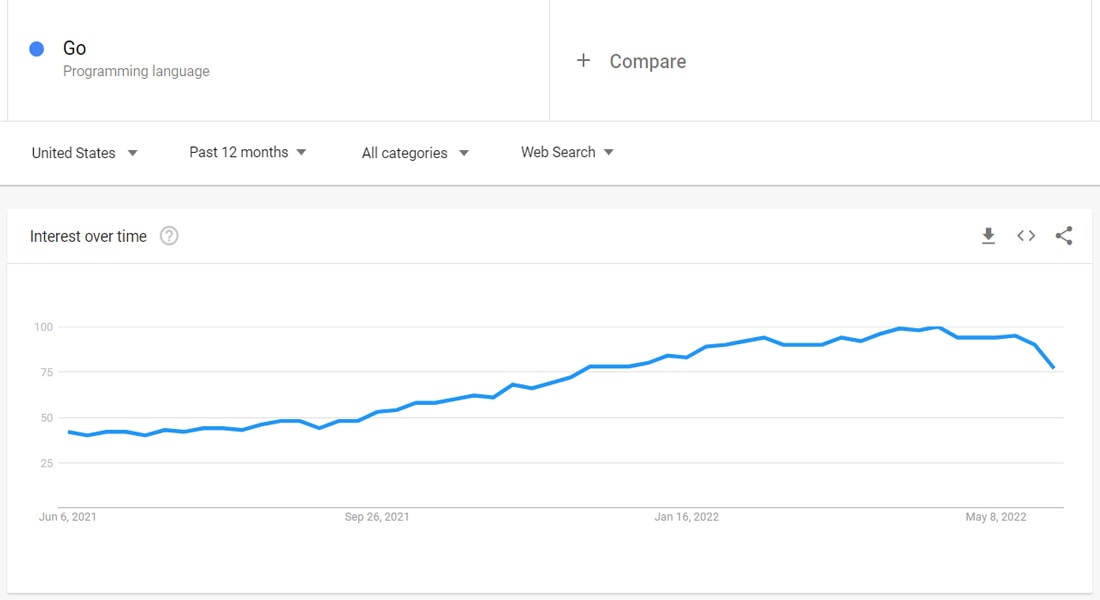Open the All categories dropdown

[415, 153]
